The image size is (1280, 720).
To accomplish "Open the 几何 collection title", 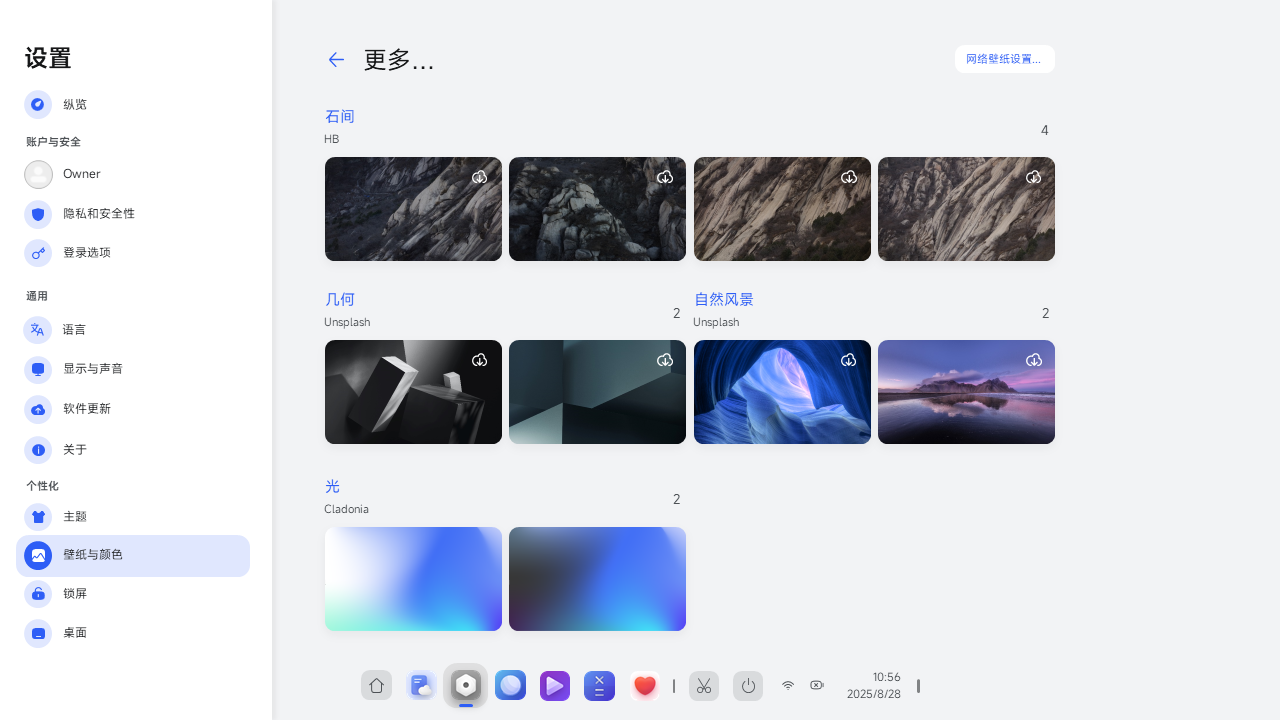I will 340,300.
